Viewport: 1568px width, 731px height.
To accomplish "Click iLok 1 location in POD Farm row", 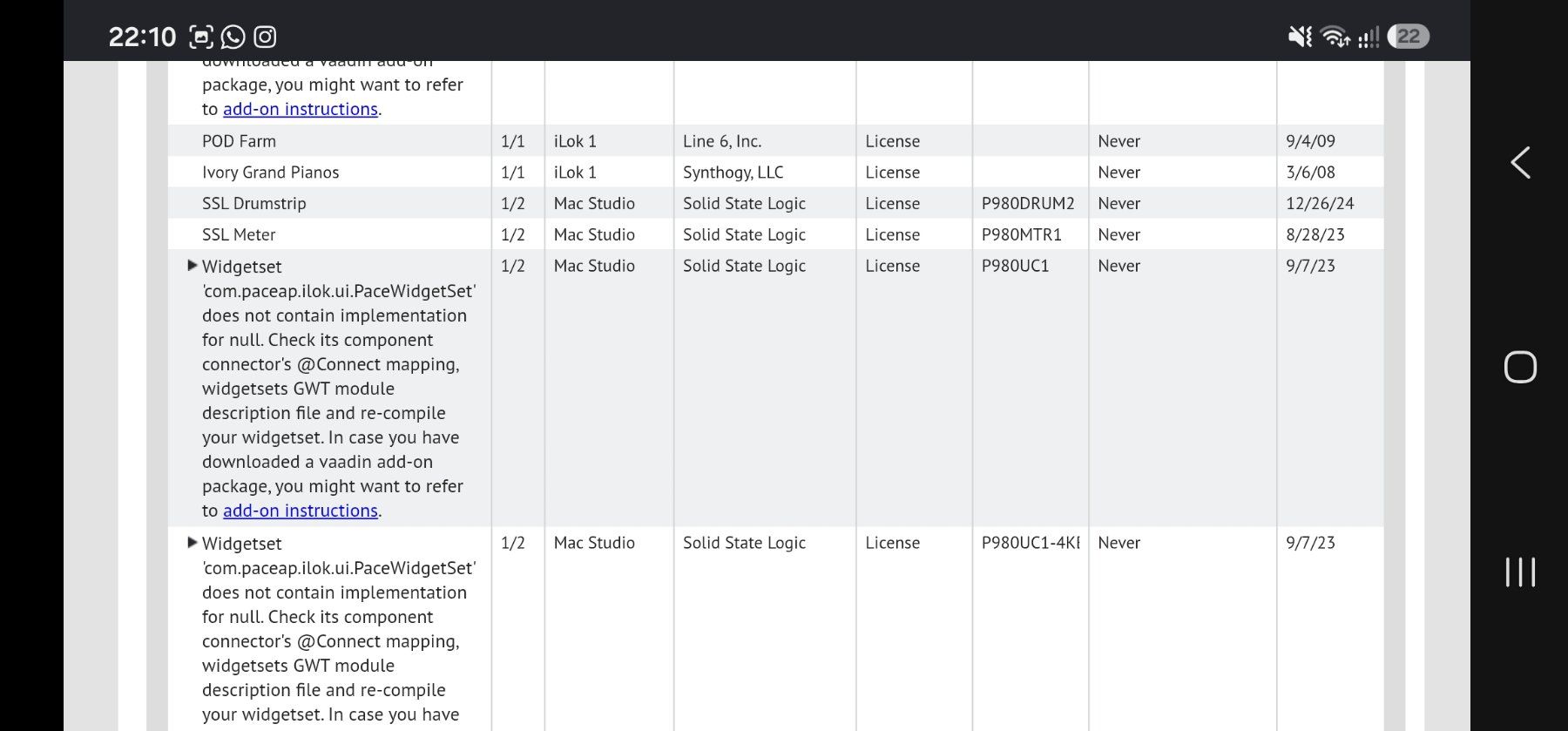I will point(575,141).
